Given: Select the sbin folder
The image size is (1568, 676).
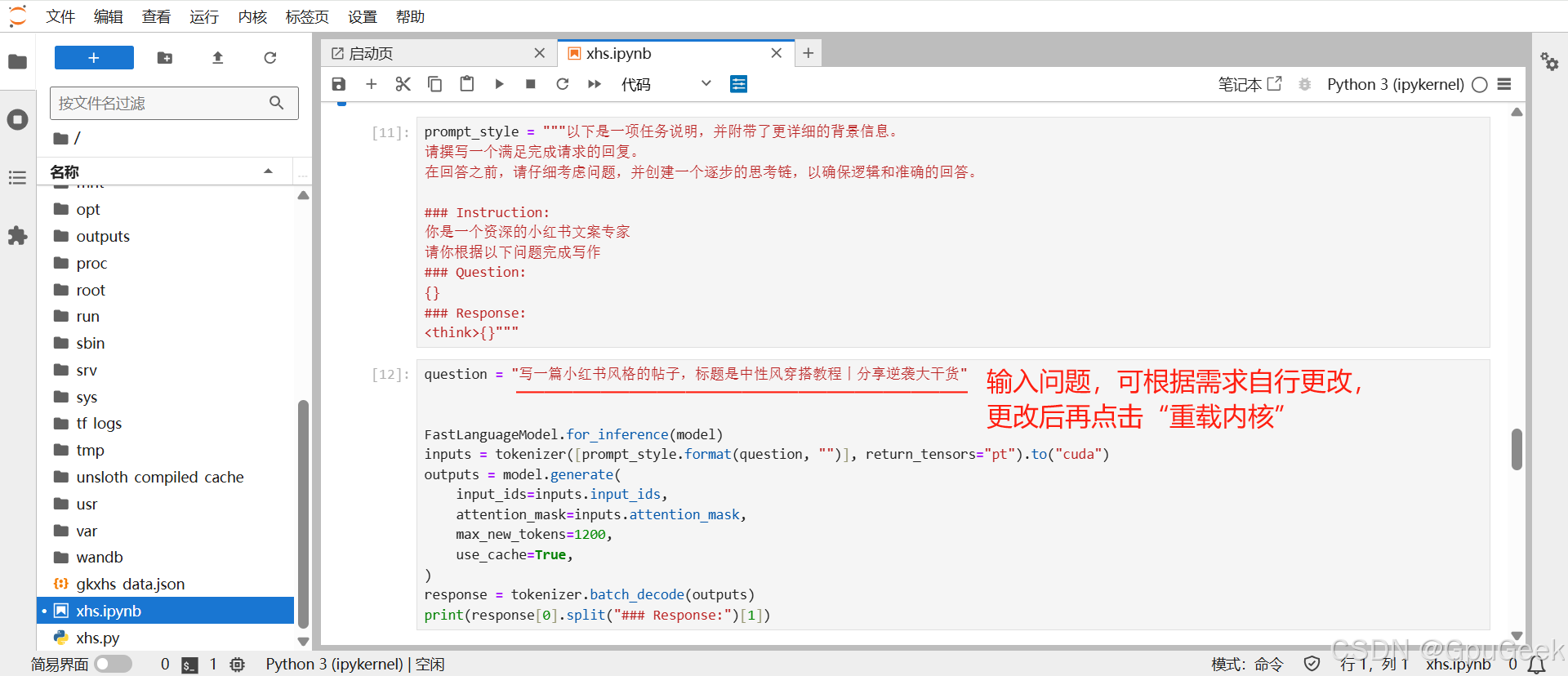Looking at the screenshot, I should [x=167, y=343].
